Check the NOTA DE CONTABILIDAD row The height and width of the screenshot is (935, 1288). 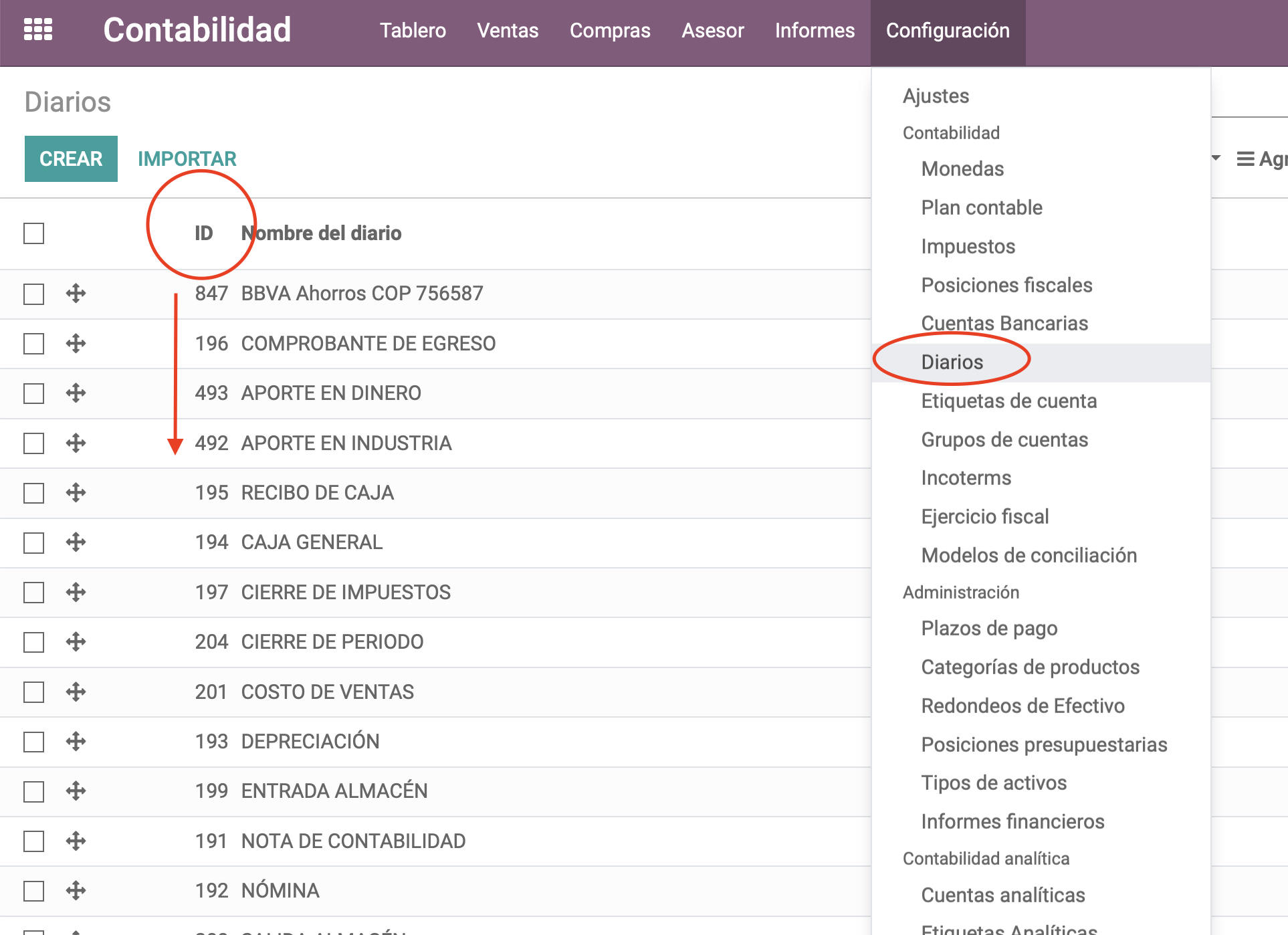[33, 841]
